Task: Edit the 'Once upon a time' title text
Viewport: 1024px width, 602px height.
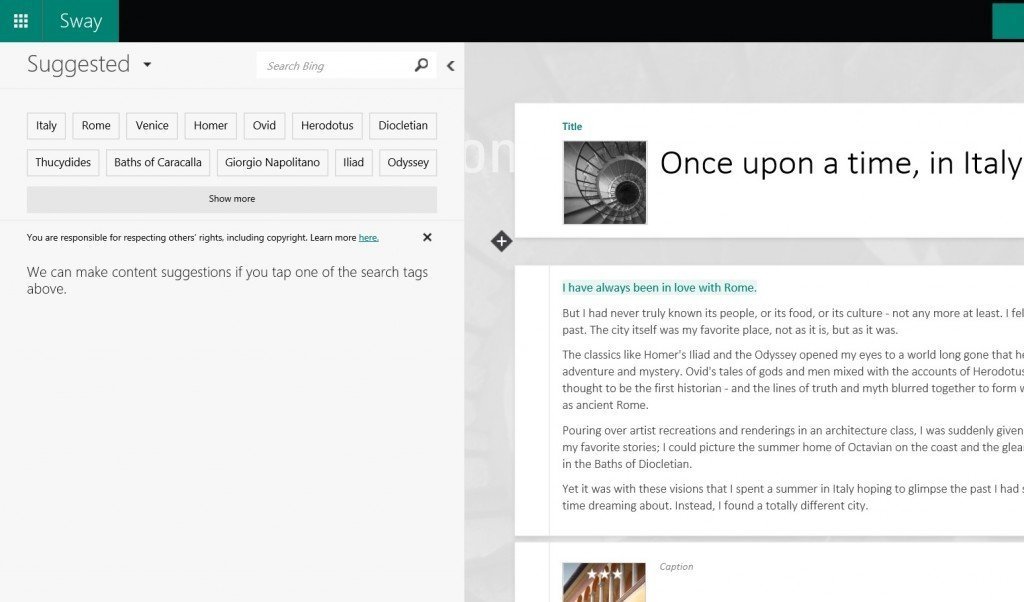Action: 840,163
